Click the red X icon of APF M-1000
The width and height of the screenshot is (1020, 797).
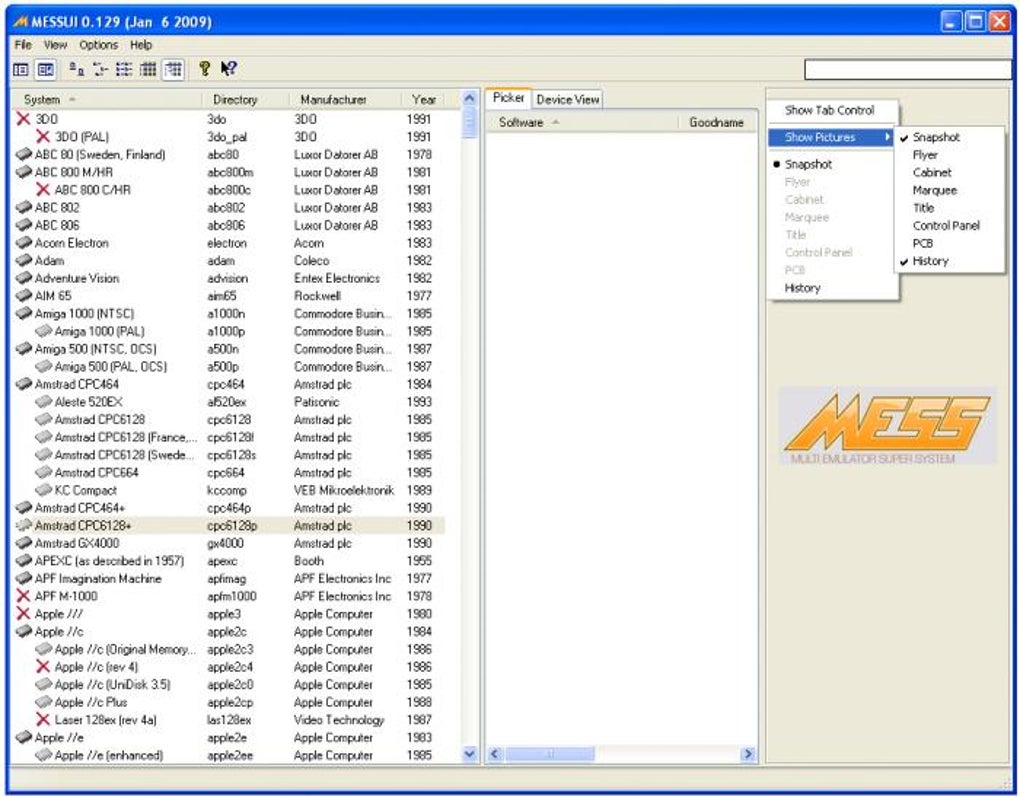[23, 596]
